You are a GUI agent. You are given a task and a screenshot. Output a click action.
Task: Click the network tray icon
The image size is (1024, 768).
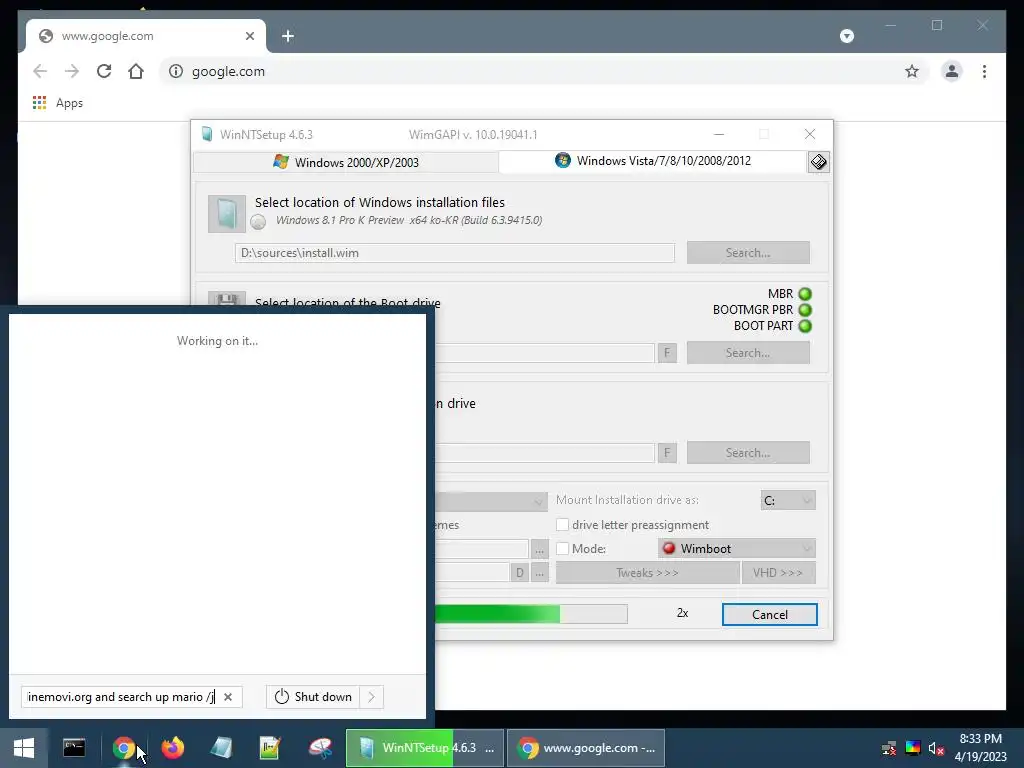click(889, 748)
